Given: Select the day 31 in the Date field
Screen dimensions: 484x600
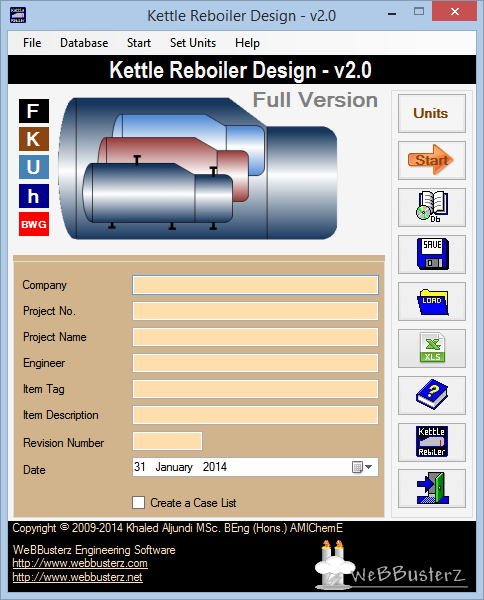Looking at the screenshot, I should 140,467.
